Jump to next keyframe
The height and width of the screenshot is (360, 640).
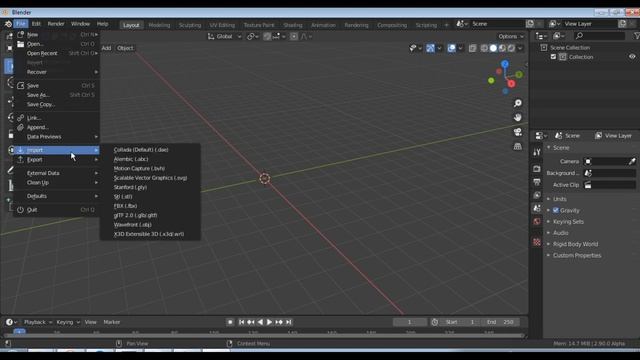[279, 322]
